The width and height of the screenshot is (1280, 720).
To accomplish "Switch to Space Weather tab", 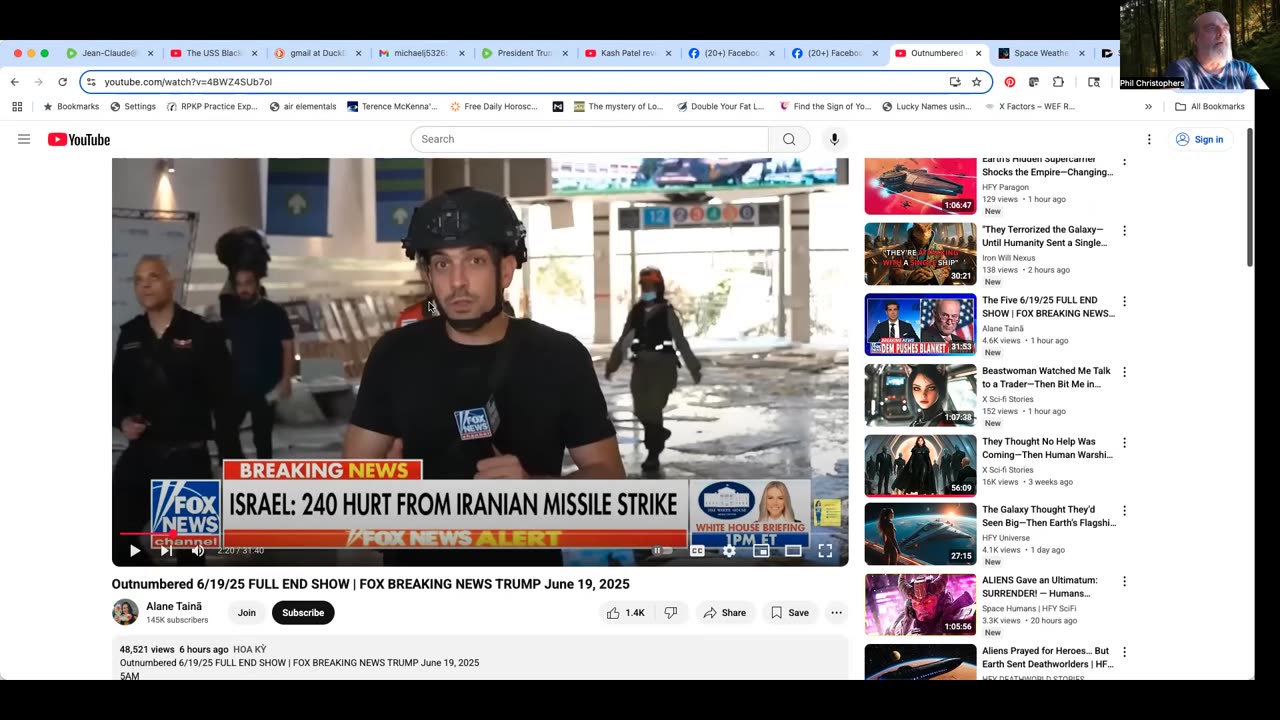I will click(x=1043, y=53).
